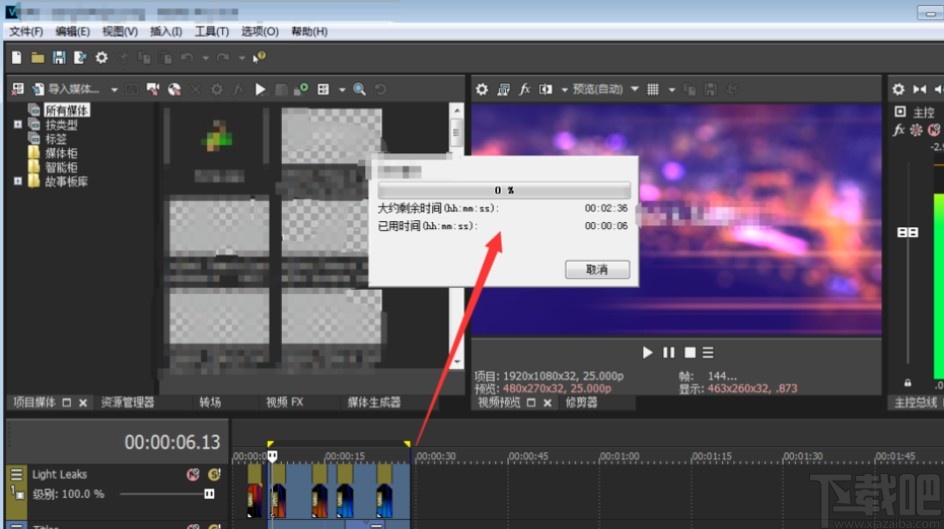
Task: Open the 编辑(E) menu
Action: (73, 31)
